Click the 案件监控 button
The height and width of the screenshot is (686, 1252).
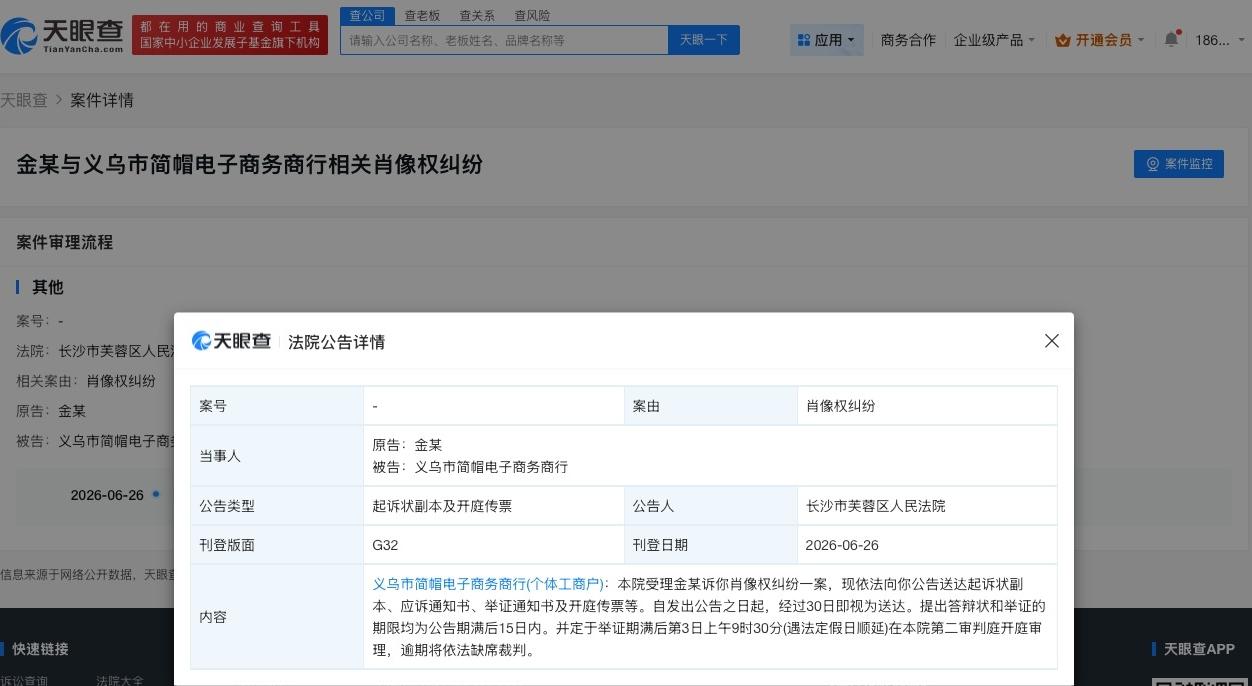1178,164
